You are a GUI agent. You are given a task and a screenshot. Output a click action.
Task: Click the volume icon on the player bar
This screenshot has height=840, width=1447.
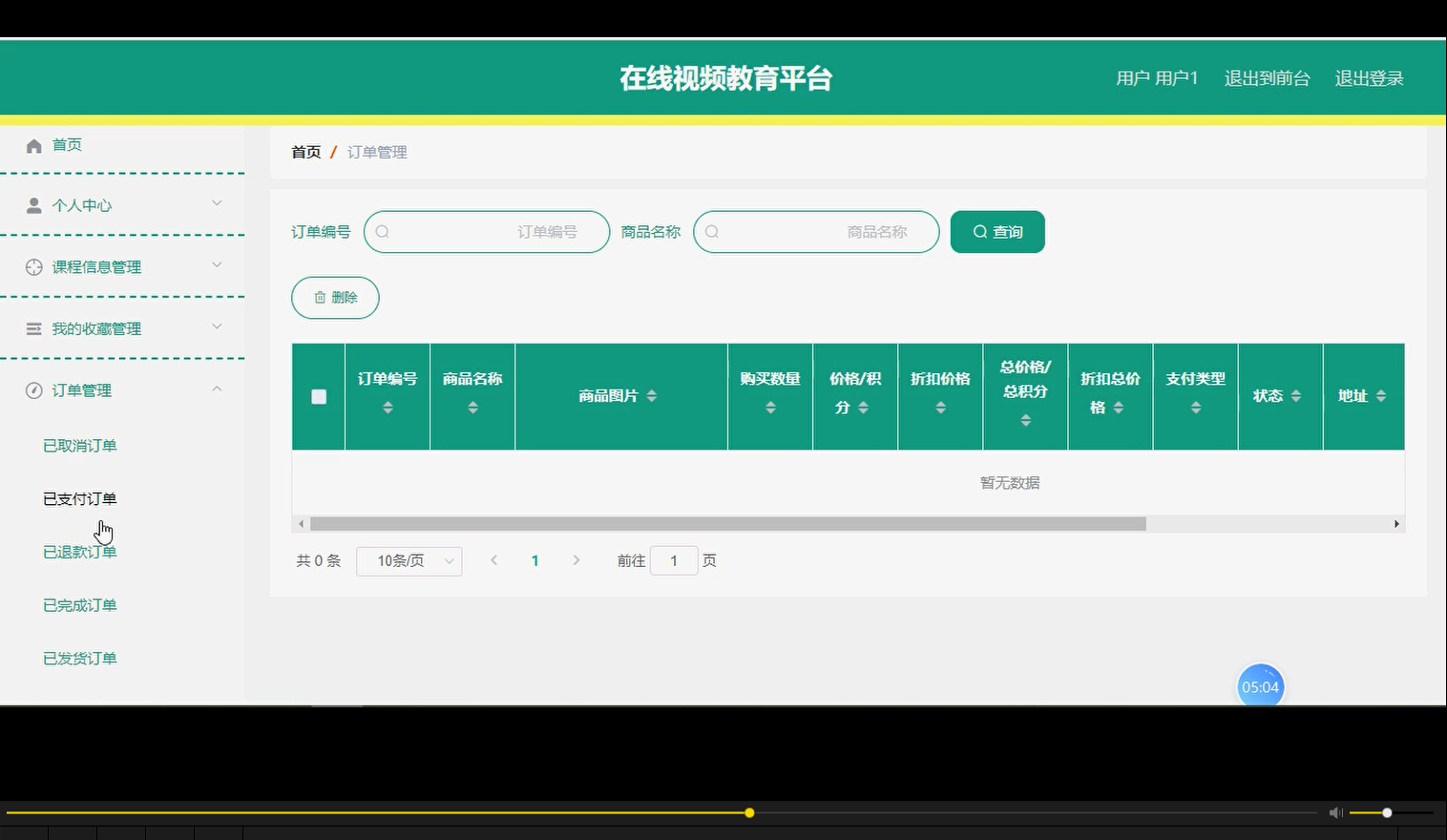click(1335, 812)
